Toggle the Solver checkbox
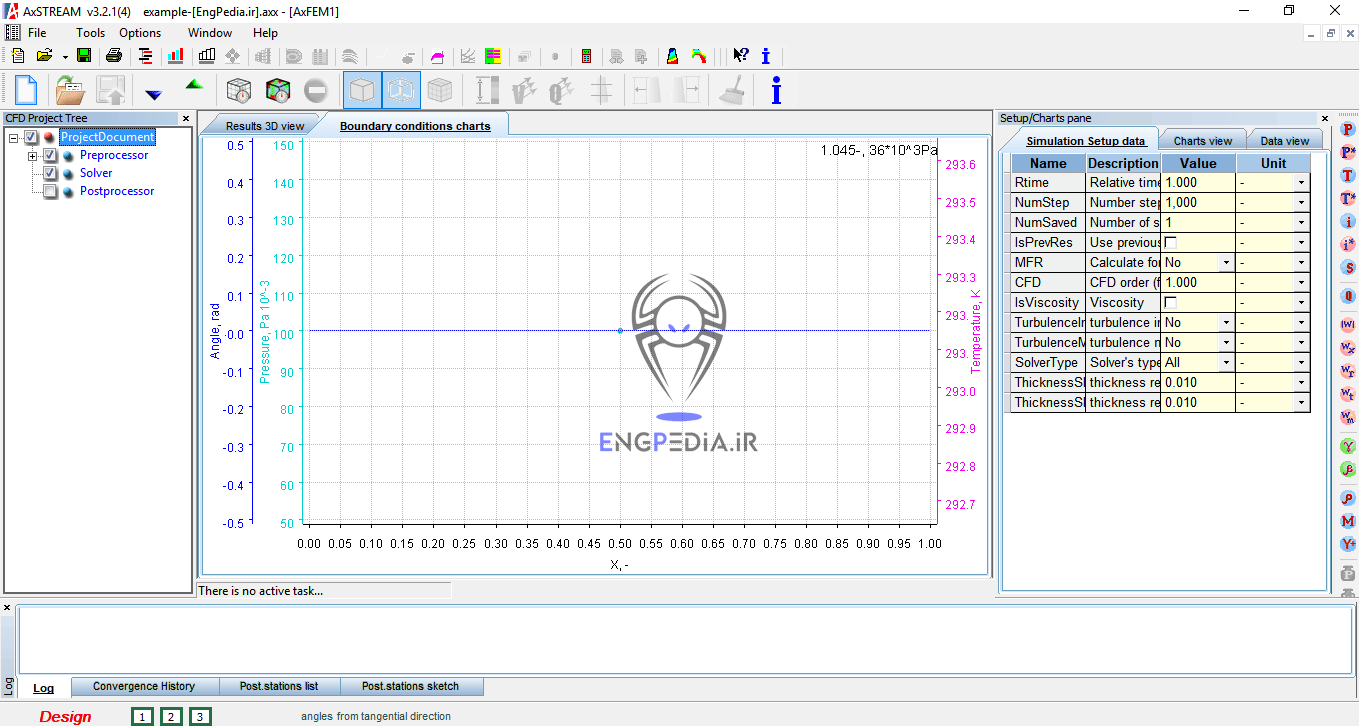 pos(50,173)
